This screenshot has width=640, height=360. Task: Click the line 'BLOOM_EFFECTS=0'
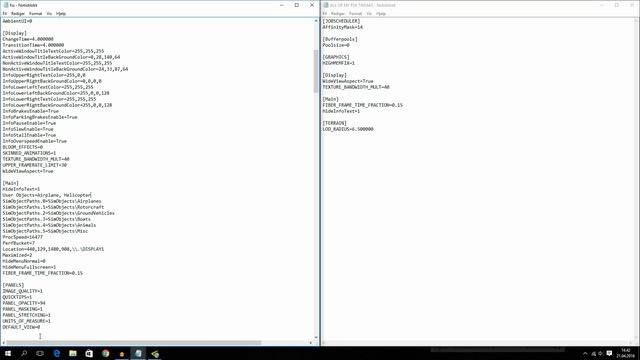[22, 147]
